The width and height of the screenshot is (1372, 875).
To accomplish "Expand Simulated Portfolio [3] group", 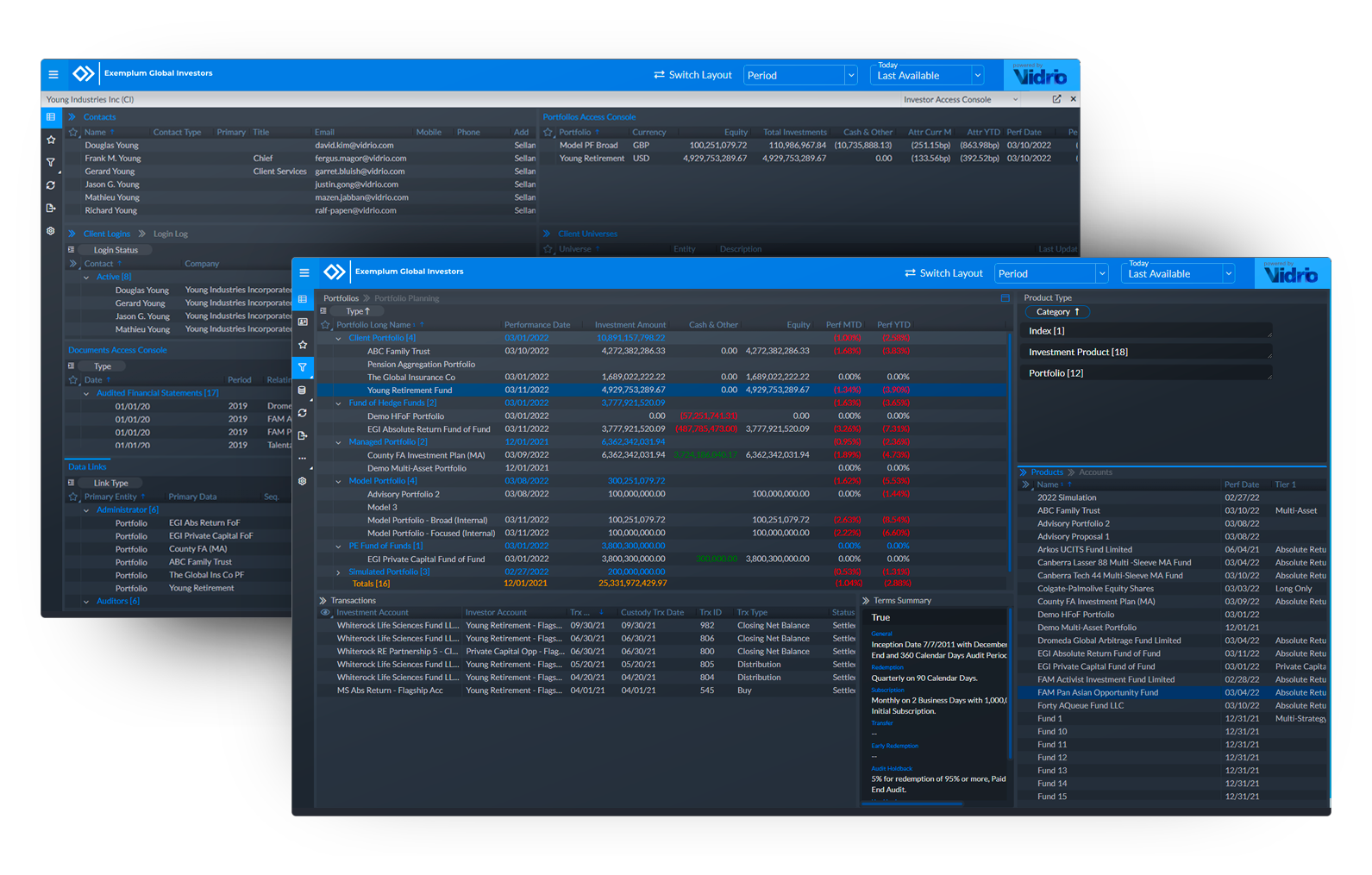I will 338,572.
